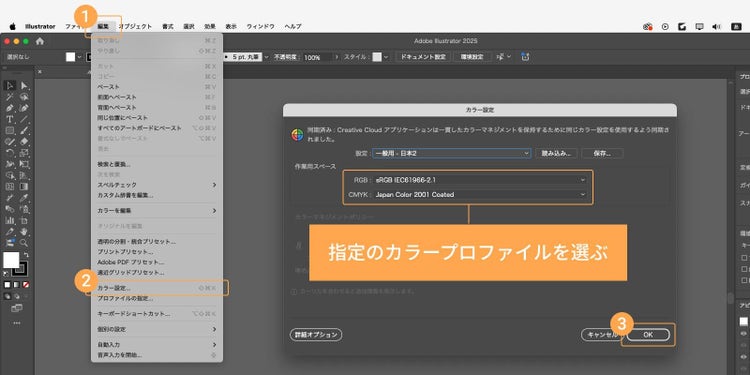Open the スタイル dropdown arrow
Screen dimensions: 750x375
pos(386,57)
